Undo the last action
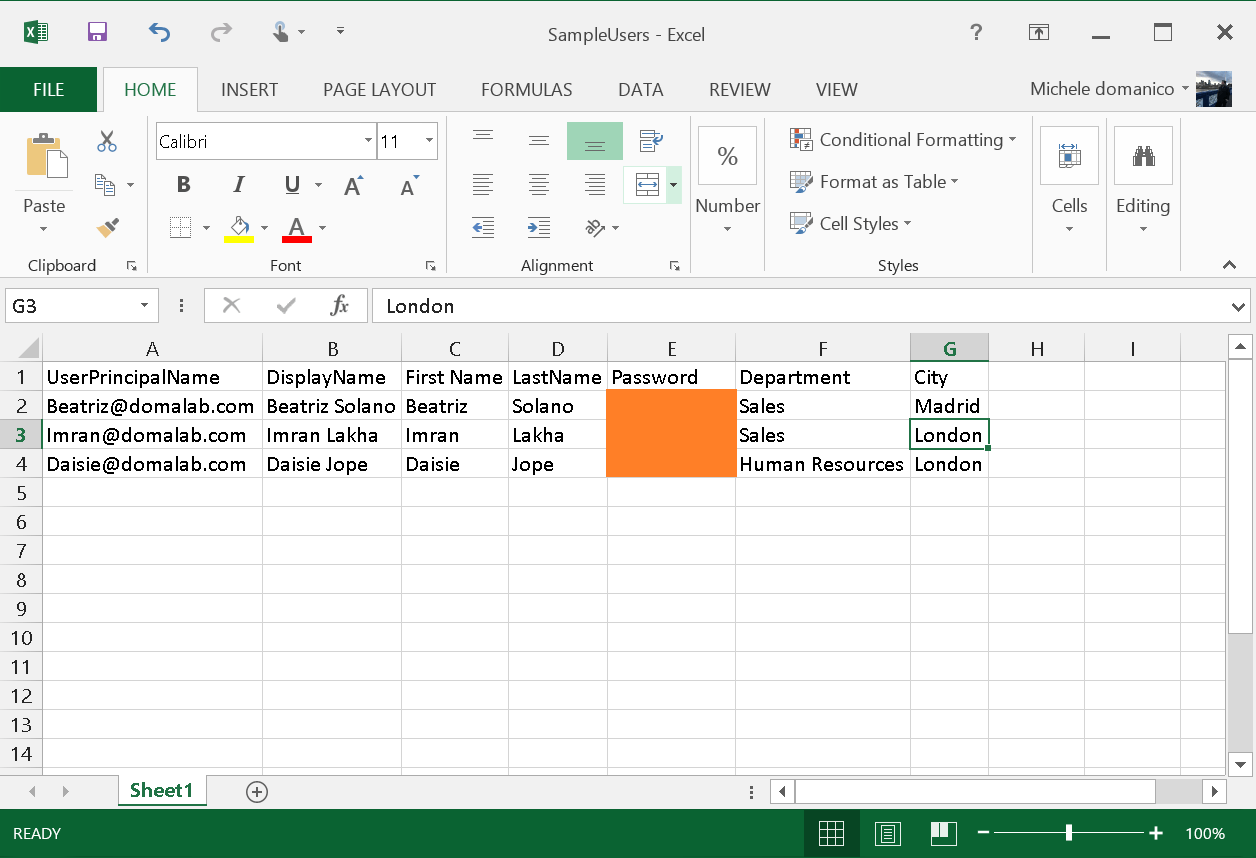 click(x=159, y=32)
